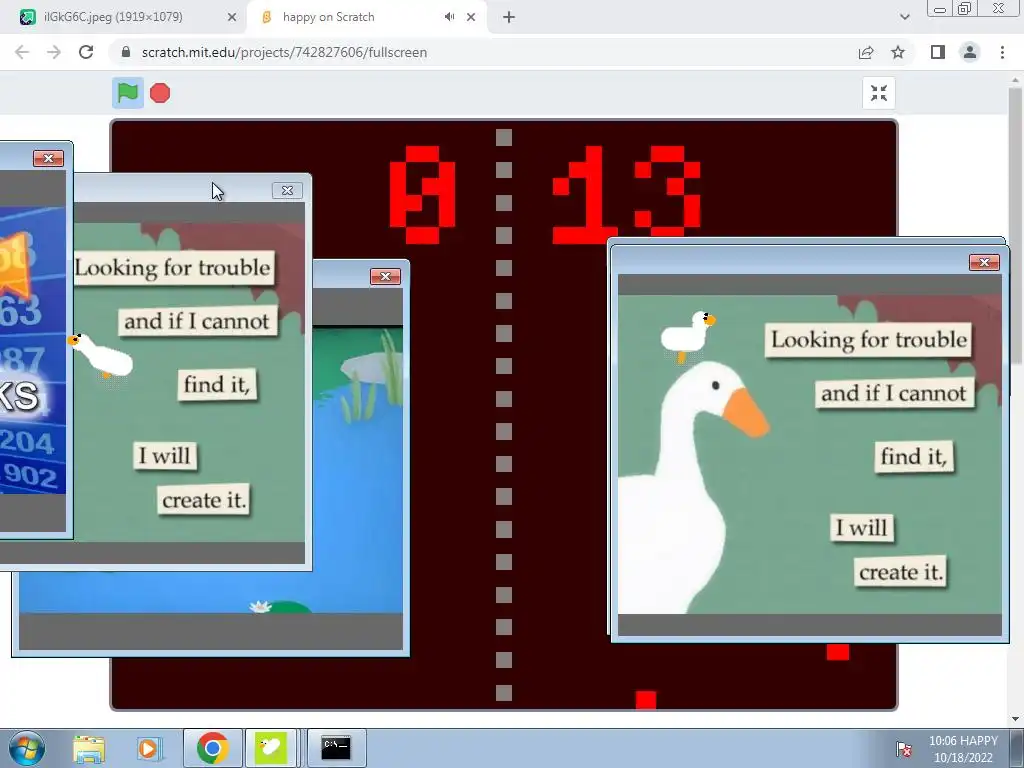Open the command prompt in the taskbar
The width and height of the screenshot is (1024, 768).
(336, 748)
